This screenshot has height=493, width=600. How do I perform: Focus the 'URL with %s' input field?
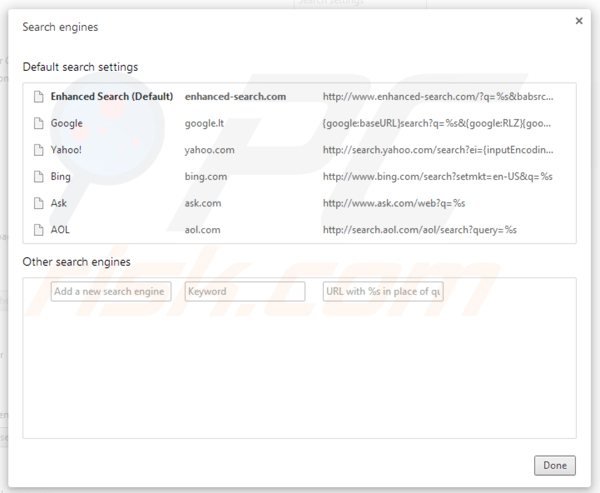pos(383,292)
